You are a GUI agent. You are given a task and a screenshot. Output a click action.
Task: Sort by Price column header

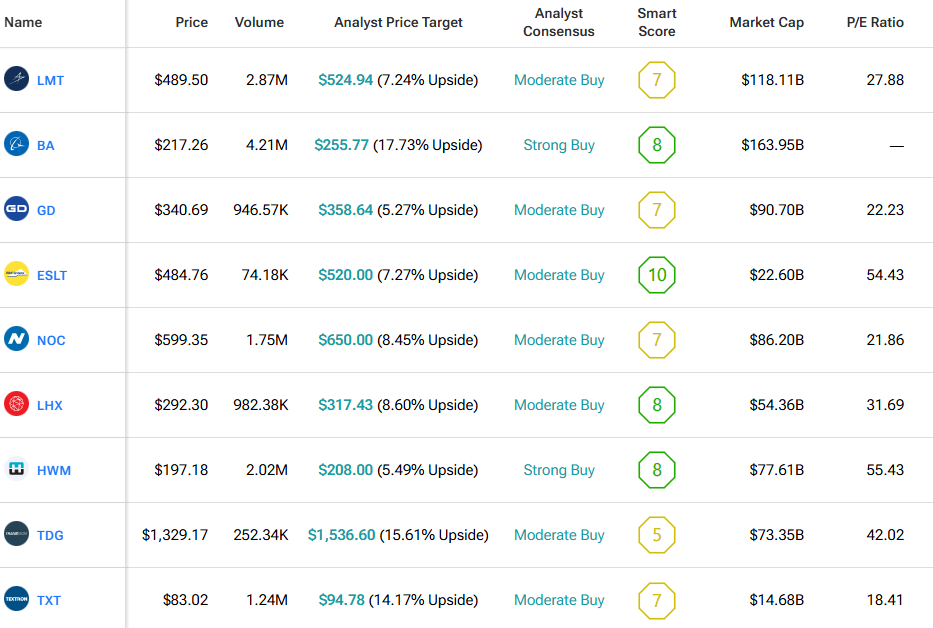[191, 22]
